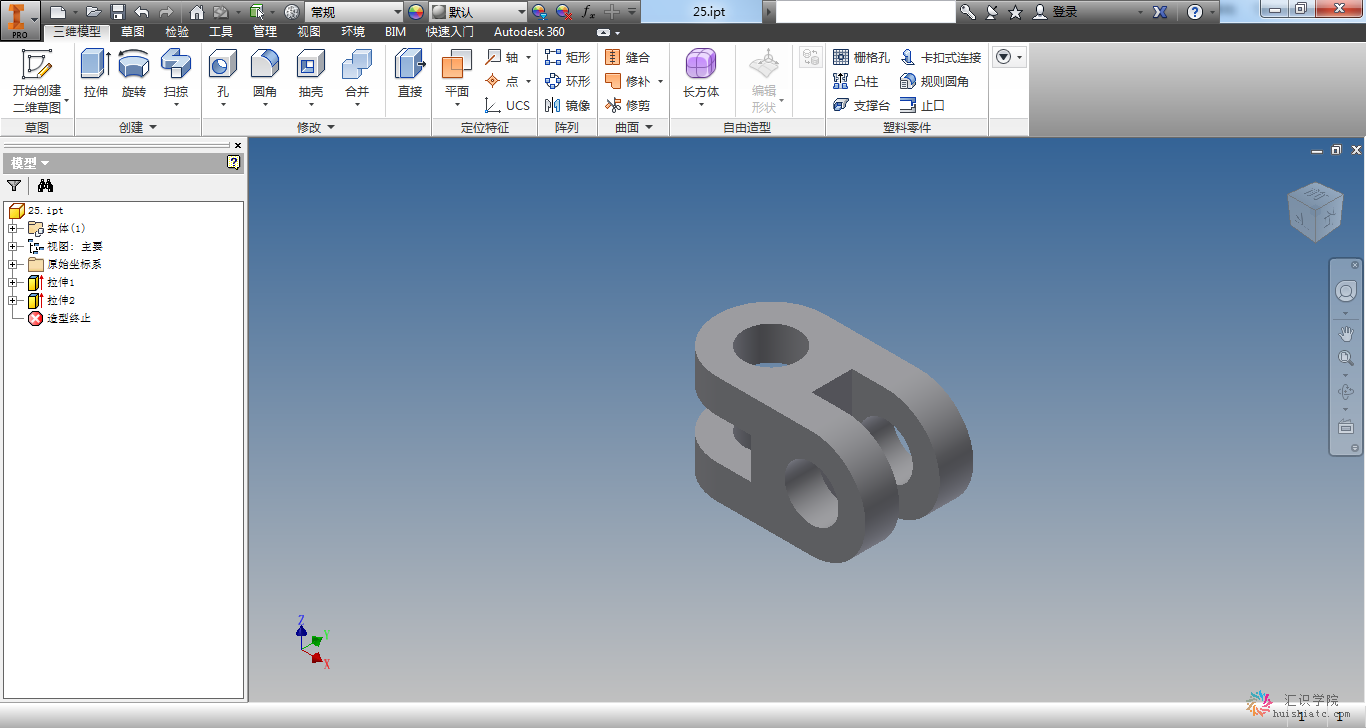Select the Fillet (圆角) tool
The image size is (1366, 728).
point(265,78)
